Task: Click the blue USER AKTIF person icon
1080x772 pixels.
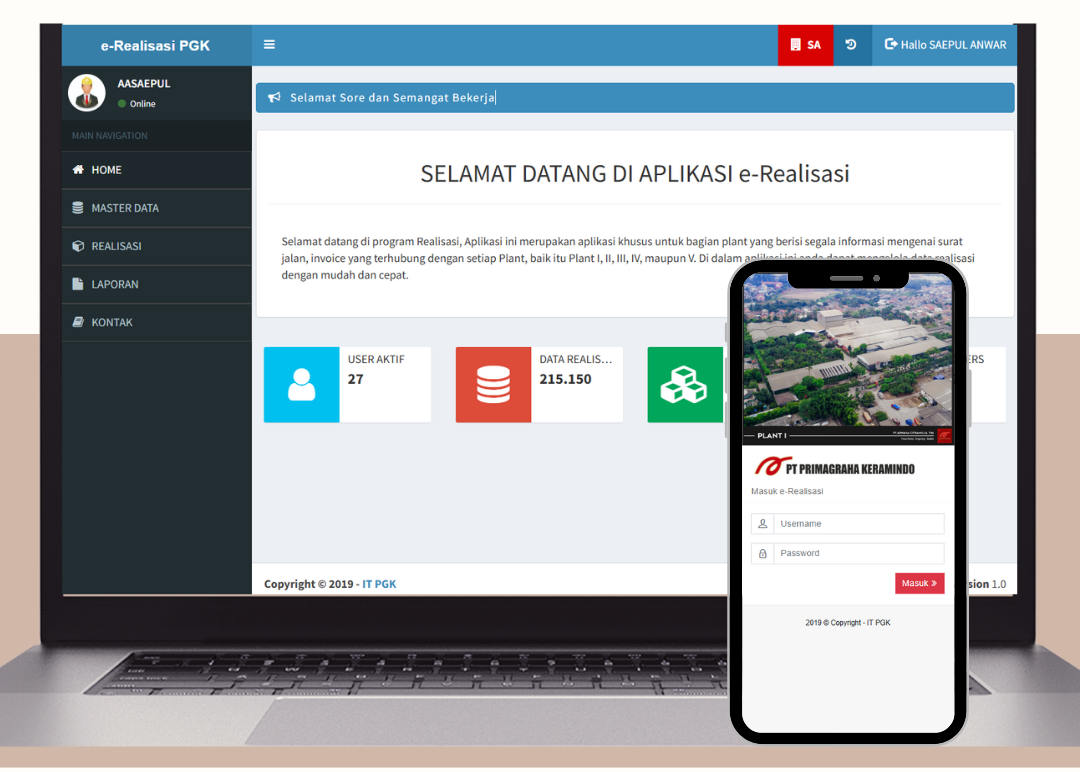Action: click(x=301, y=384)
